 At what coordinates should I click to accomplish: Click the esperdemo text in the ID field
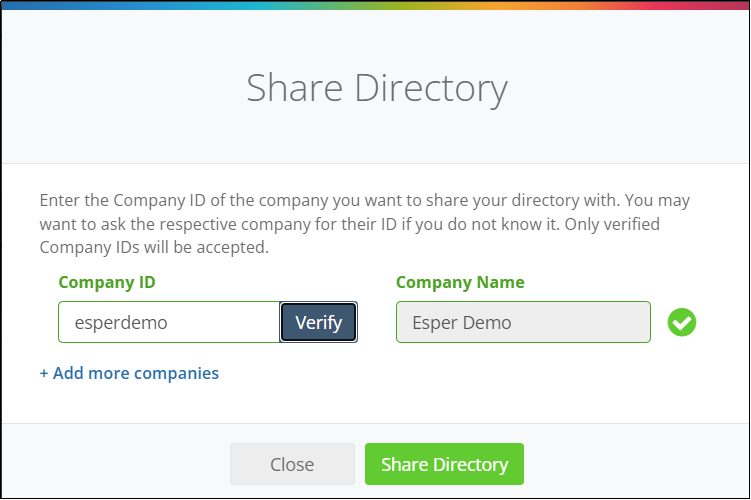[121, 323]
